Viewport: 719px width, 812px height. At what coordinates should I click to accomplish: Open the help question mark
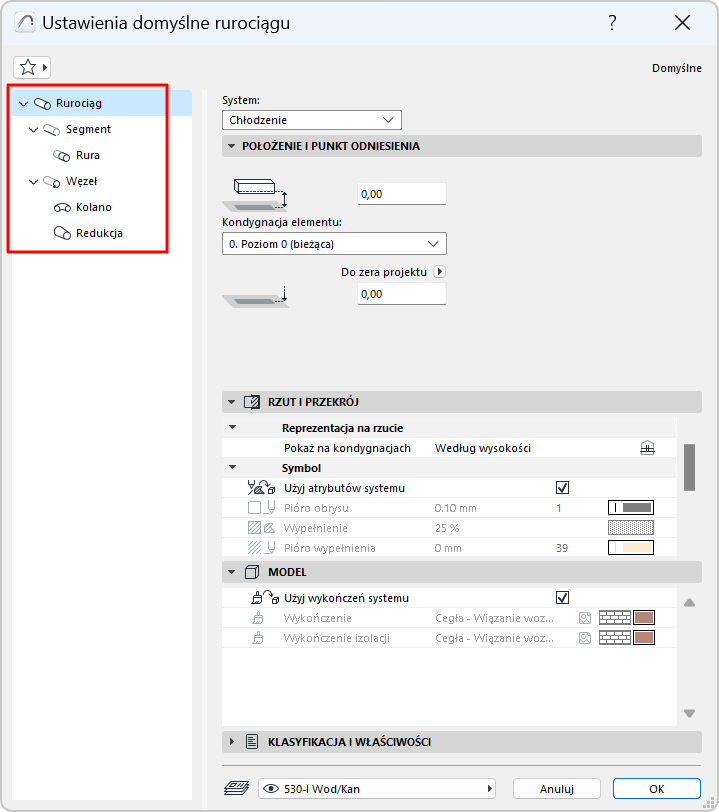(x=612, y=23)
